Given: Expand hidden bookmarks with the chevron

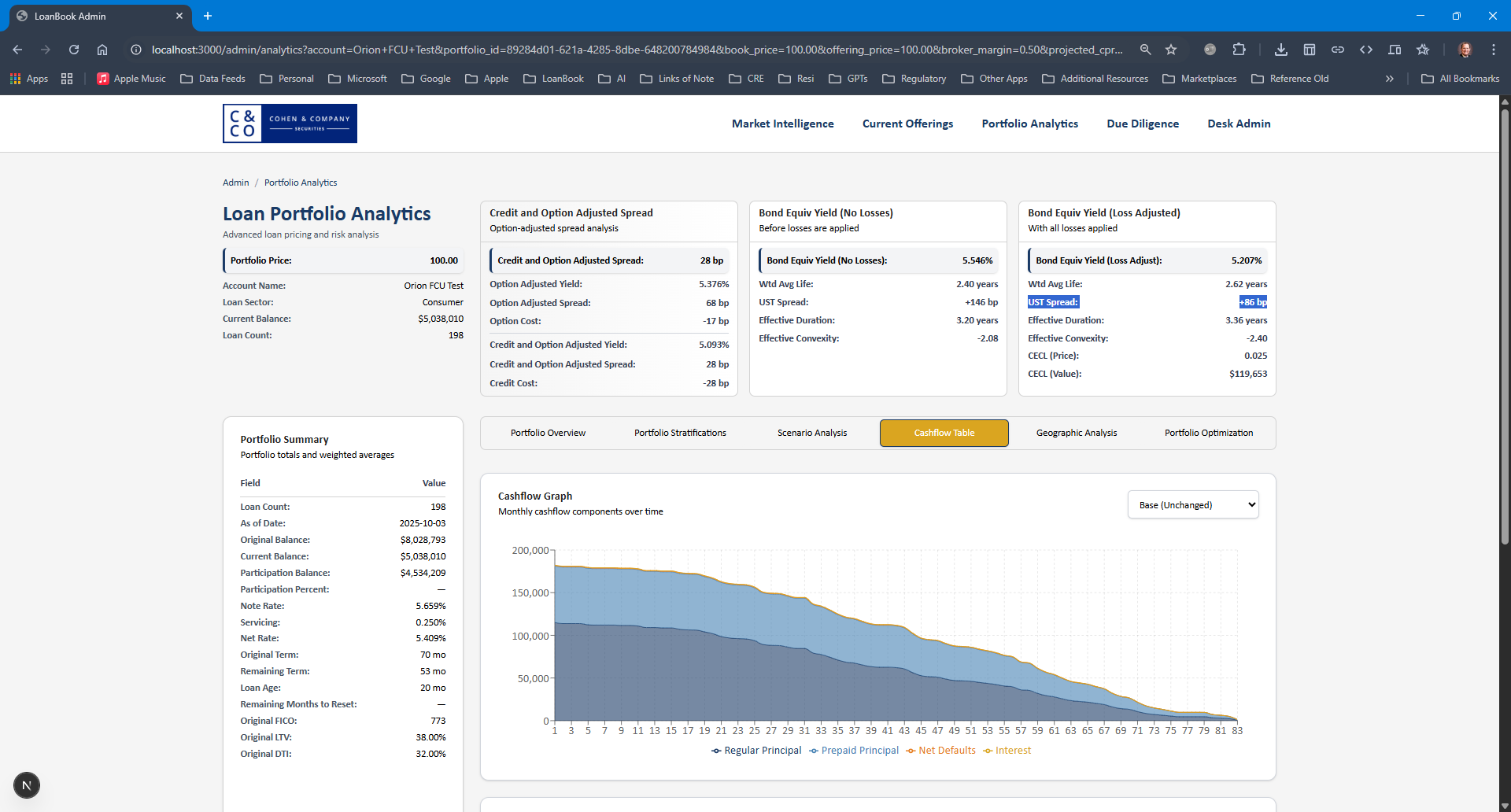Looking at the screenshot, I should [x=1390, y=78].
